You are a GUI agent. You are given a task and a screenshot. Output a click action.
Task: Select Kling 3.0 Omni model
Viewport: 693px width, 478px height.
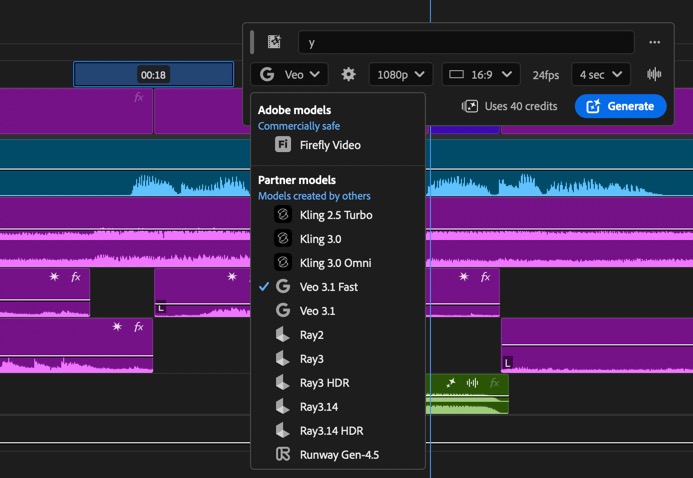tap(338, 262)
